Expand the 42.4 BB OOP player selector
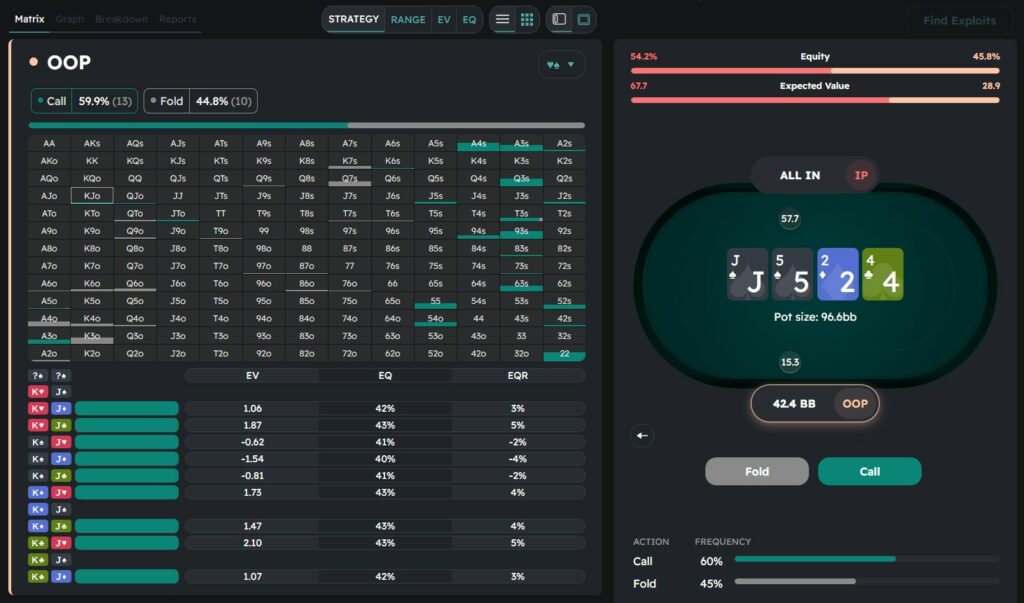The width and height of the screenshot is (1024, 603). (814, 404)
